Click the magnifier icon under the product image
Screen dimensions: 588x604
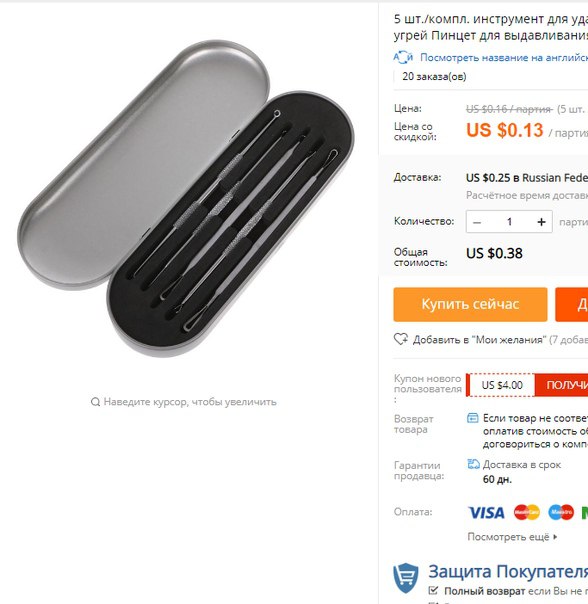[x=95, y=402]
